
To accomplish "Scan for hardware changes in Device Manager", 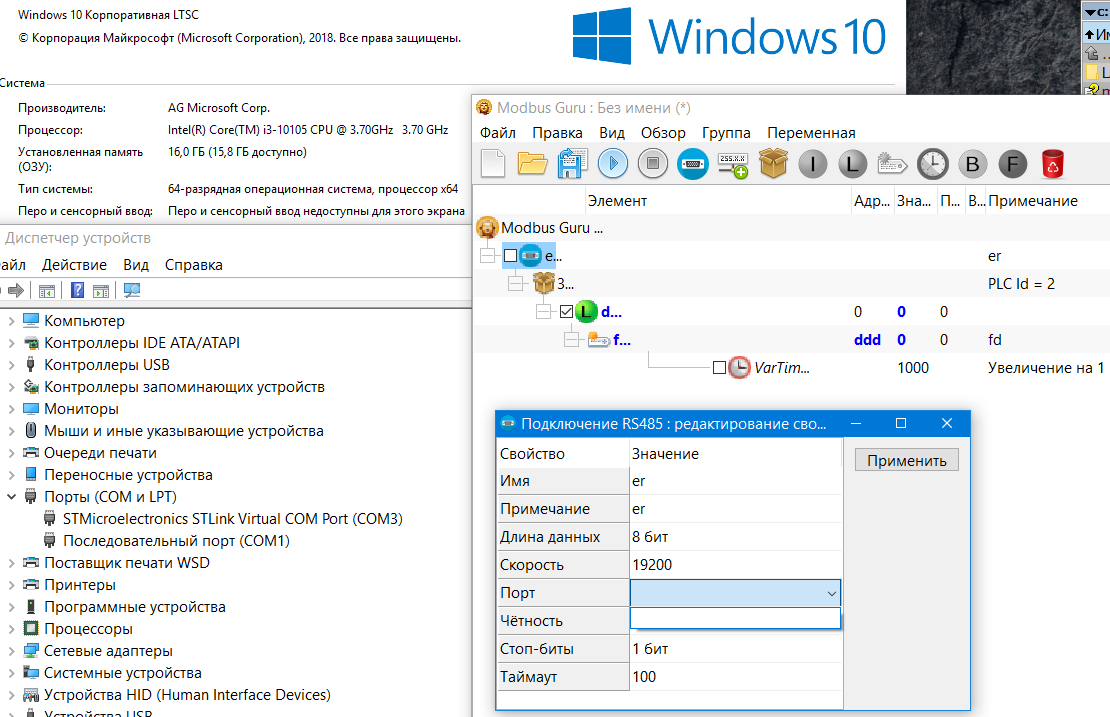I will point(132,290).
